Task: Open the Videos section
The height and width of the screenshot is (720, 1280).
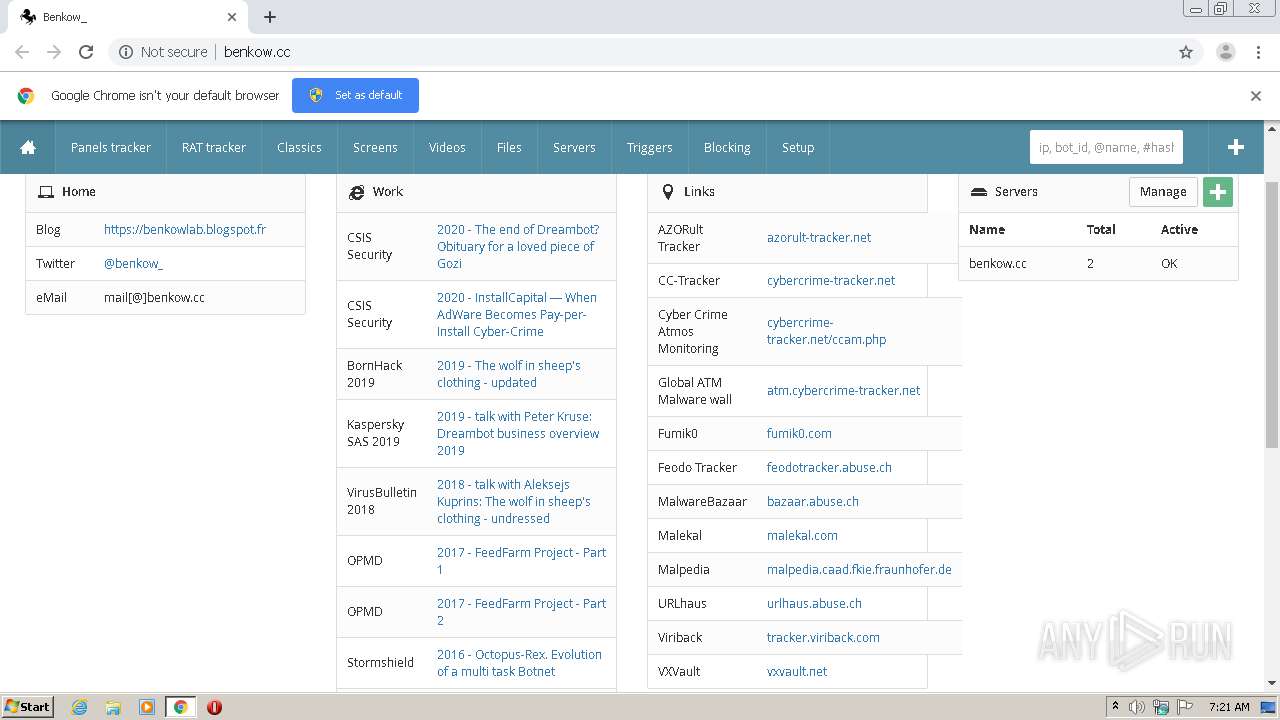Action: (447, 147)
